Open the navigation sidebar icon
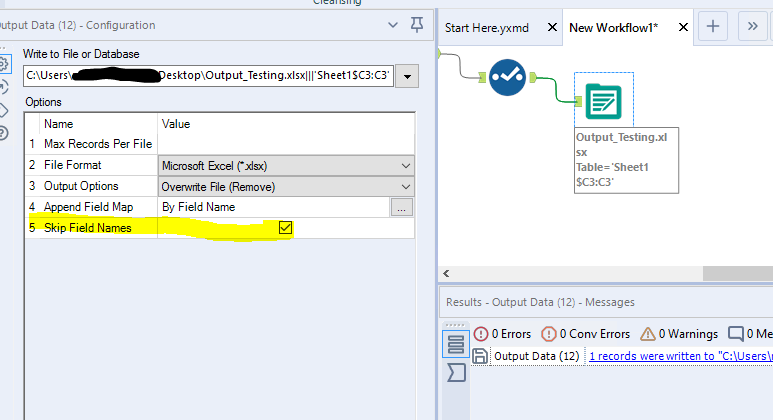The width and height of the screenshot is (773, 420). coord(3,87)
